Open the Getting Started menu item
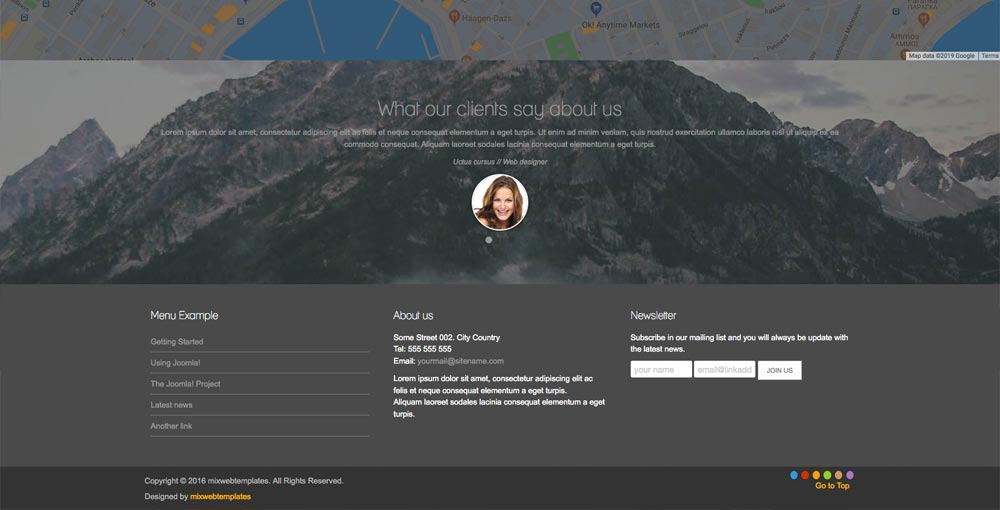The height and width of the screenshot is (510, 1000). (177, 342)
